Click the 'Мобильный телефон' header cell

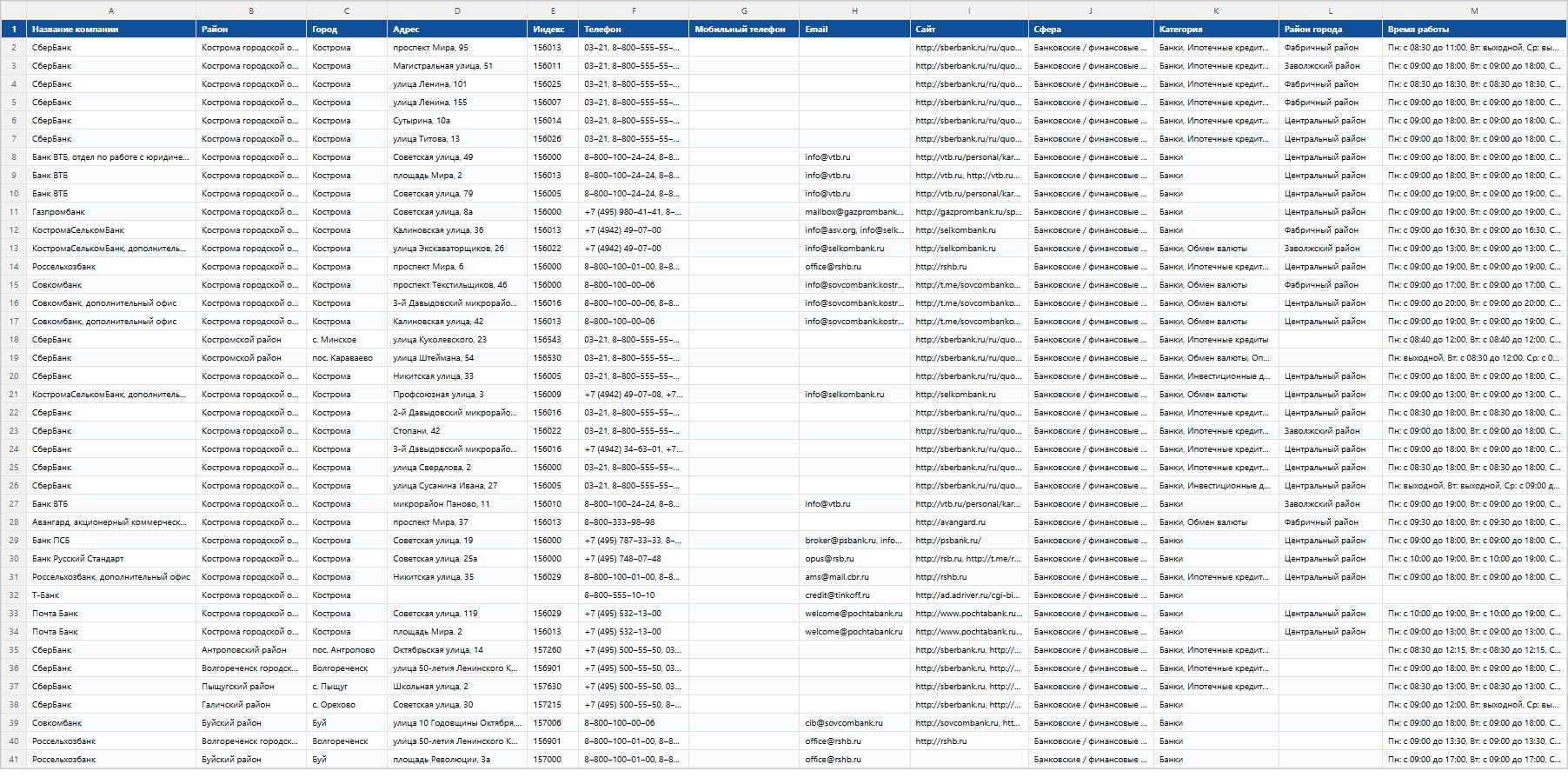(x=744, y=29)
